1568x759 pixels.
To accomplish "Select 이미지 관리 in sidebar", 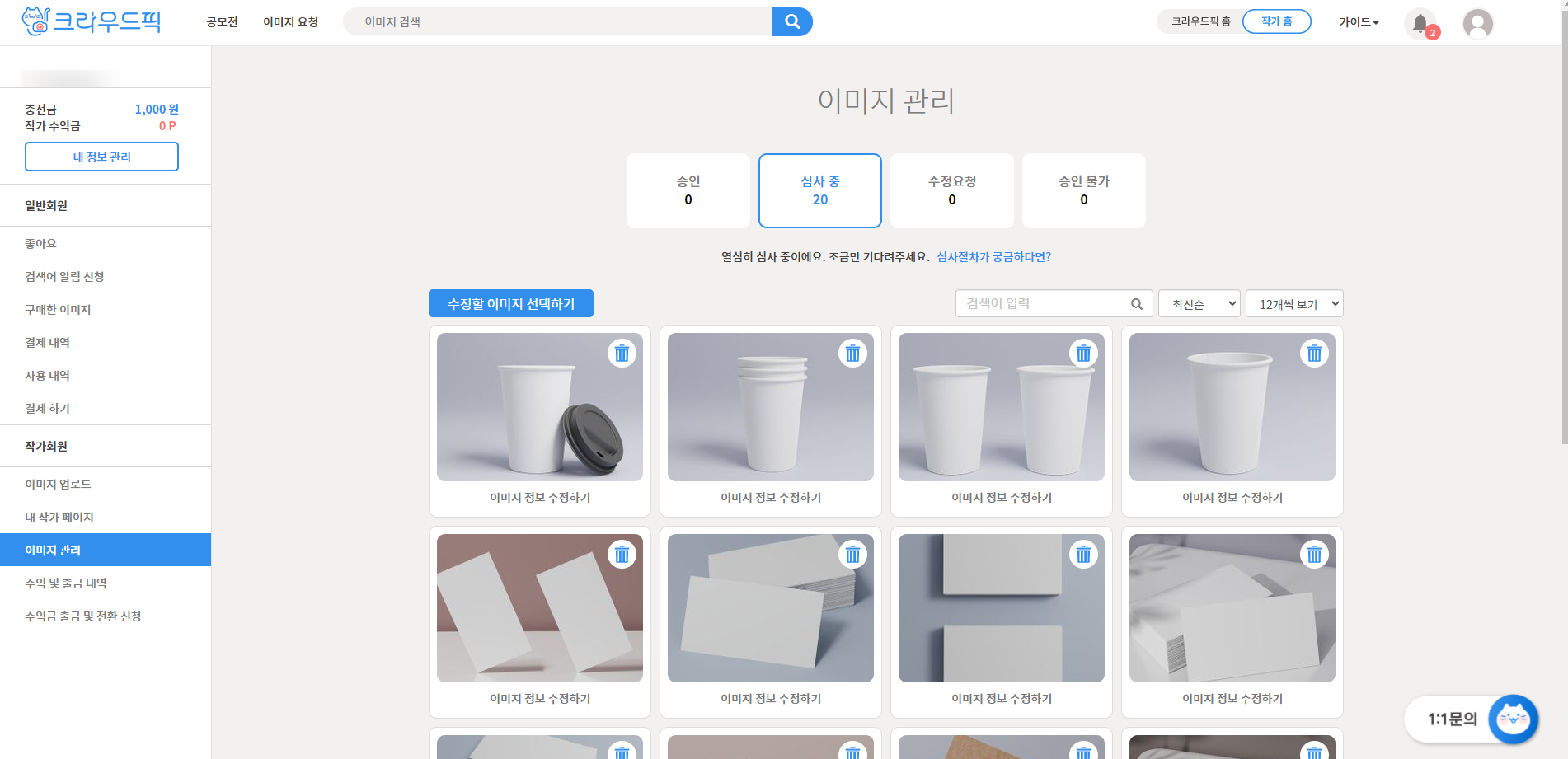I will [106, 550].
